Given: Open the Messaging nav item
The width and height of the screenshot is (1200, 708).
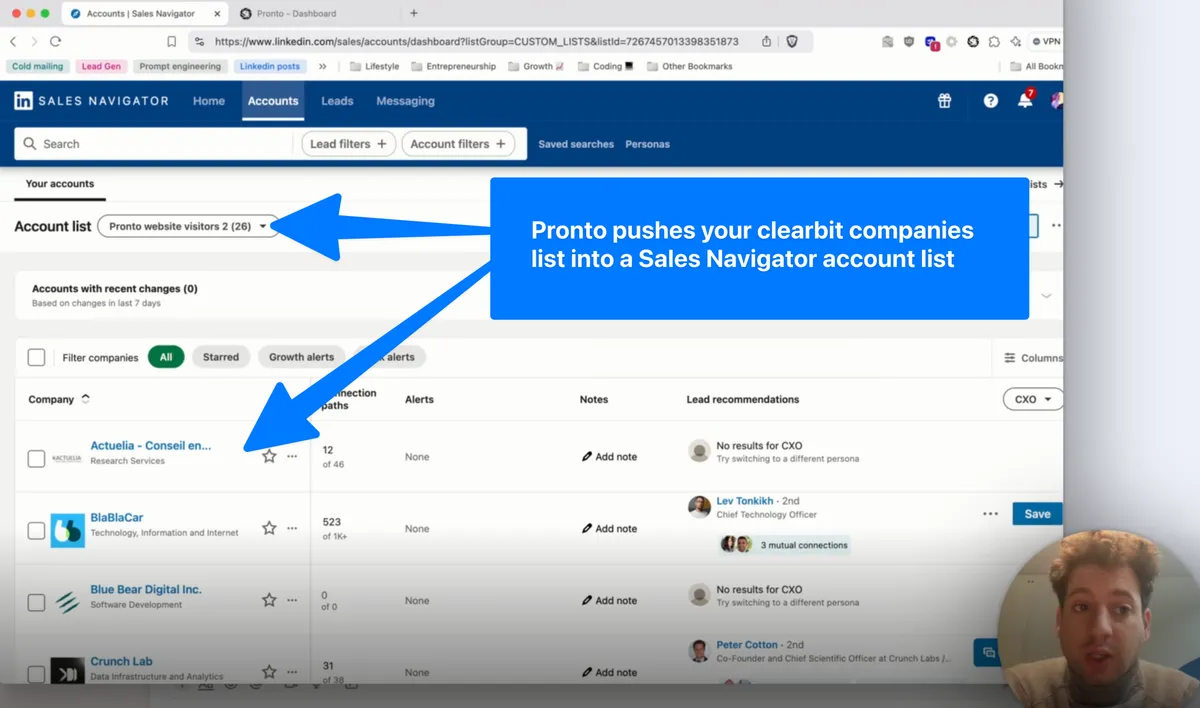Looking at the screenshot, I should 405,101.
